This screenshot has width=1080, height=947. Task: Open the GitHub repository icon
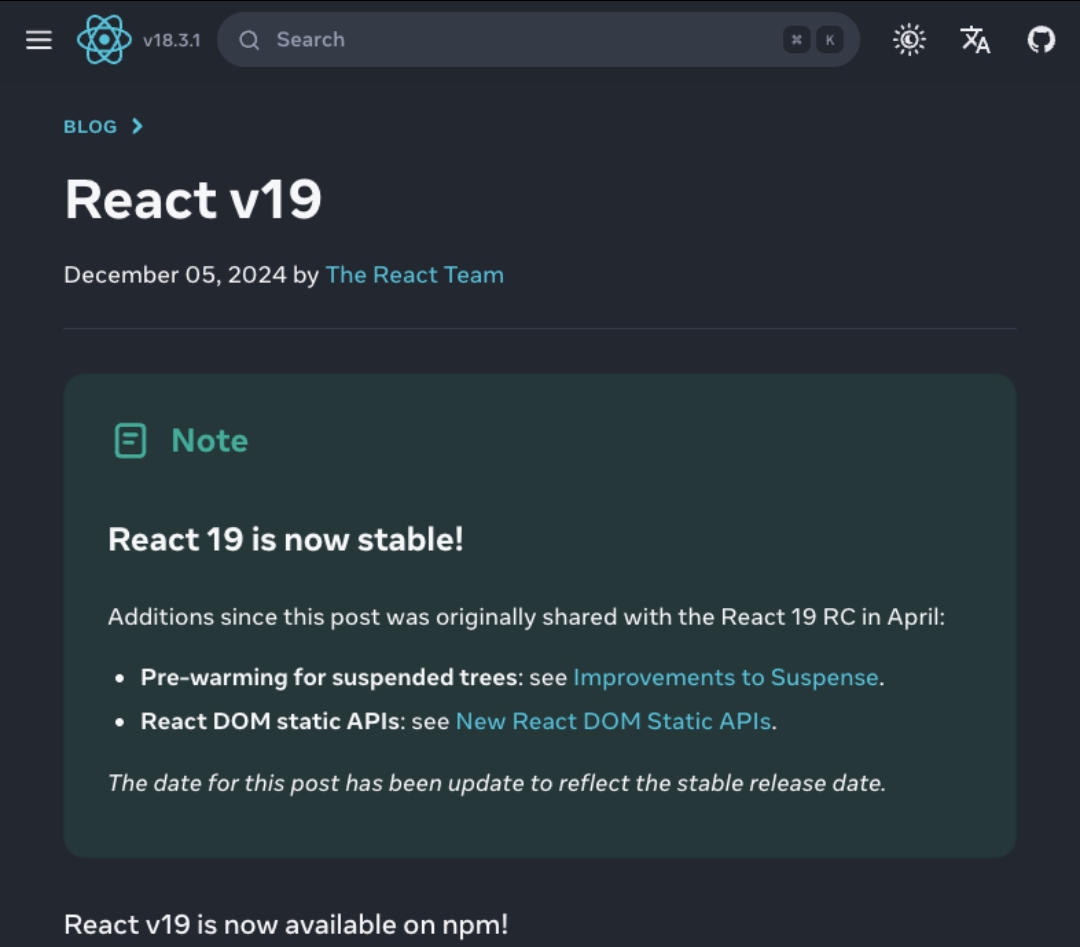[x=1041, y=40]
